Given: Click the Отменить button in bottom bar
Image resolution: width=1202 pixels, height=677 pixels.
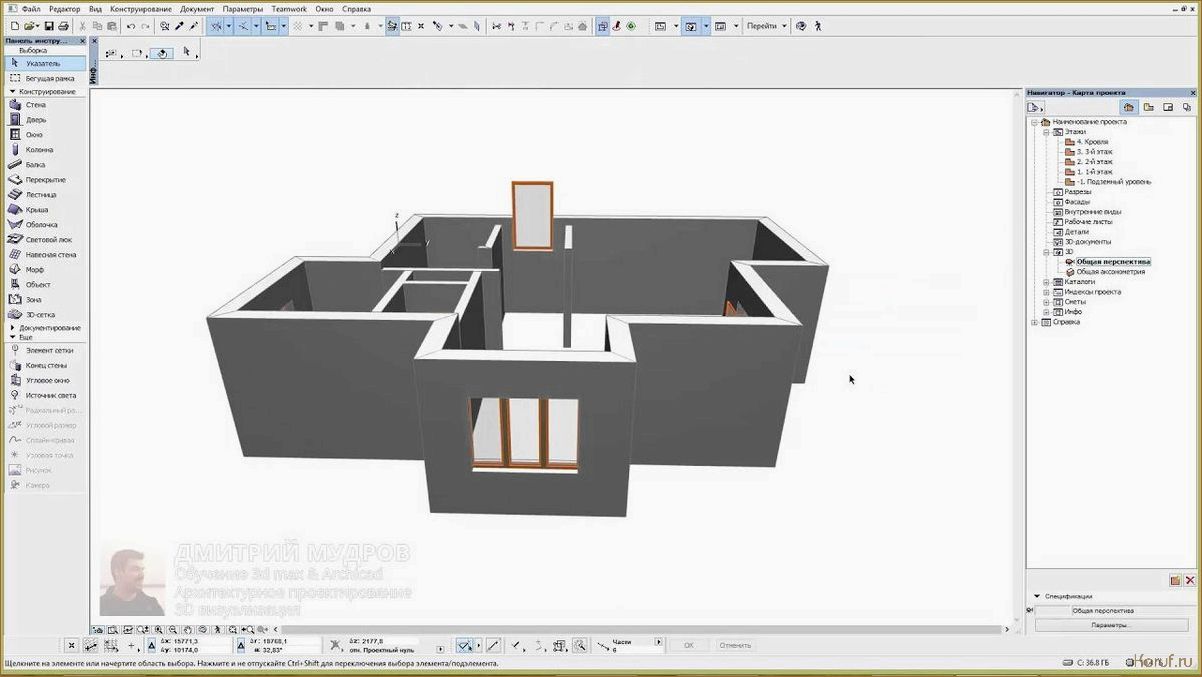Looking at the screenshot, I should click(735, 645).
